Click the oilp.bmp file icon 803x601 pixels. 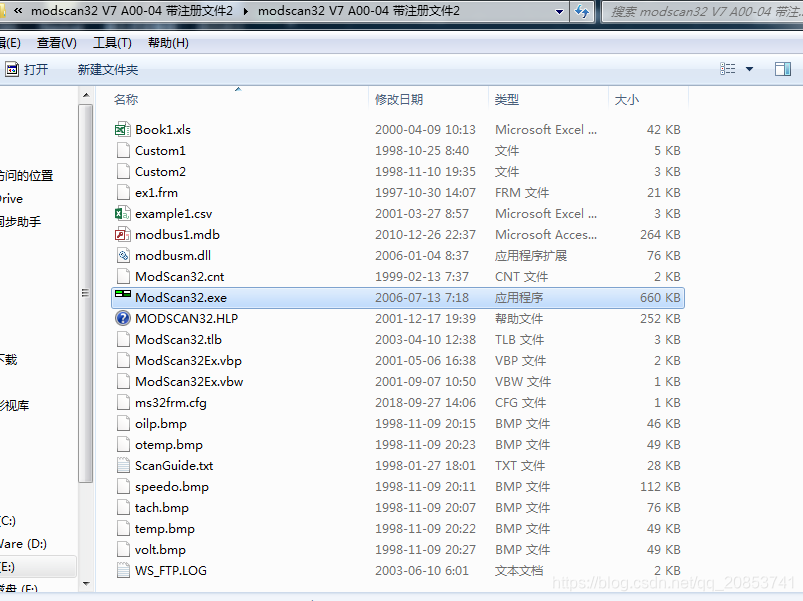click(122, 423)
